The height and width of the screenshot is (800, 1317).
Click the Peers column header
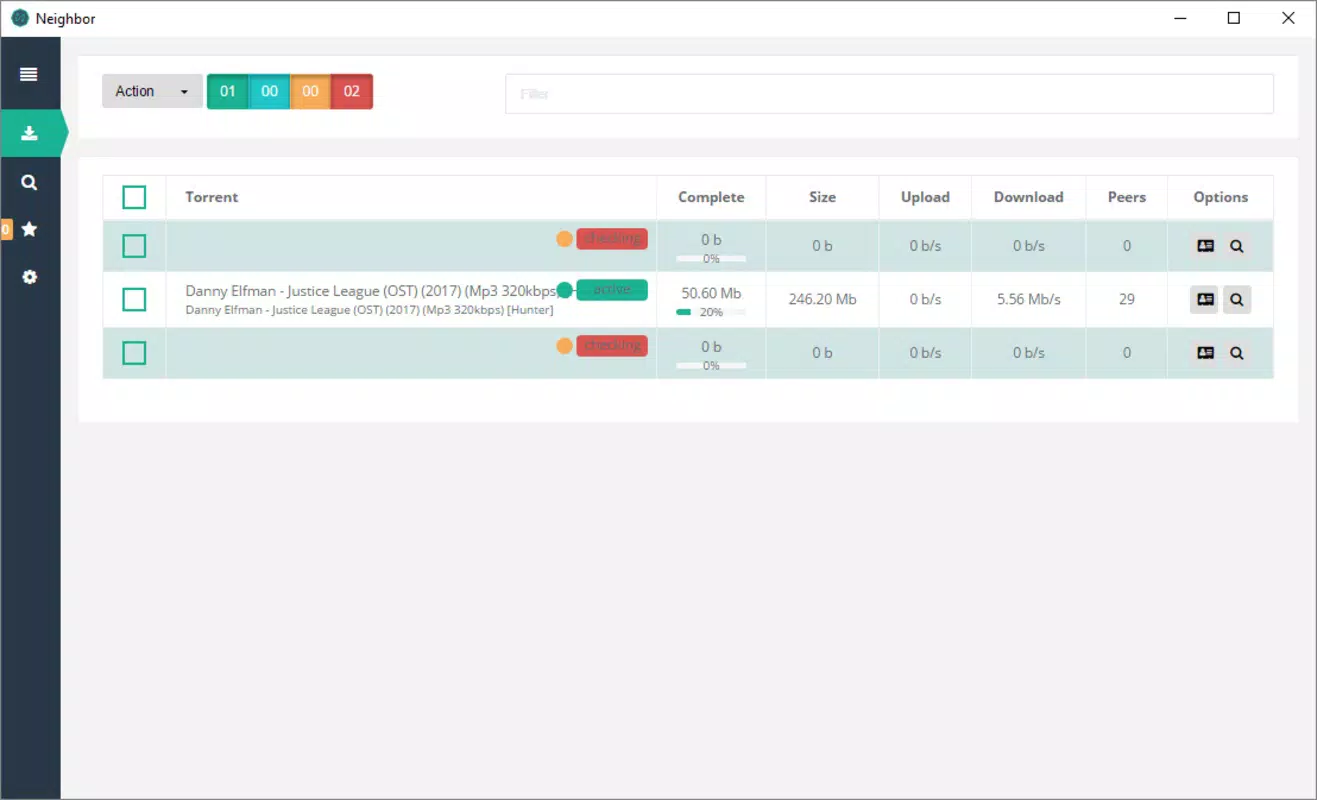coord(1126,197)
